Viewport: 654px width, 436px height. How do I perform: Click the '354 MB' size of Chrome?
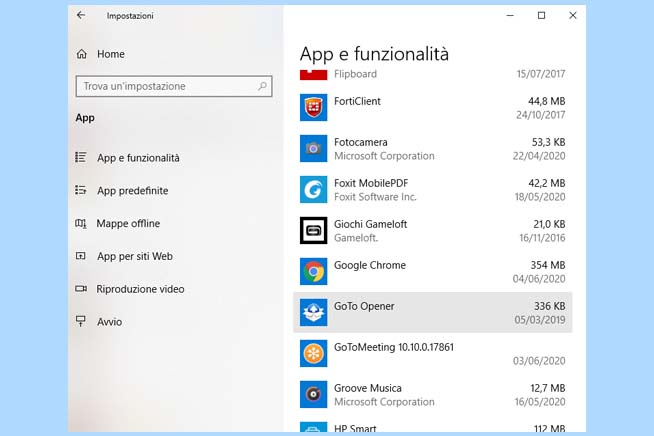click(x=548, y=265)
